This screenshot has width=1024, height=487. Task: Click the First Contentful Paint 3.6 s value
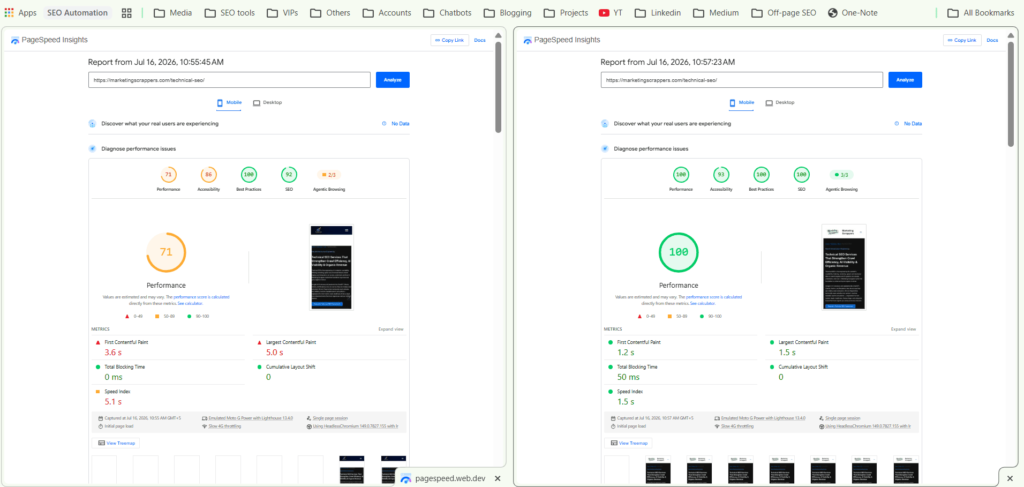coord(114,352)
